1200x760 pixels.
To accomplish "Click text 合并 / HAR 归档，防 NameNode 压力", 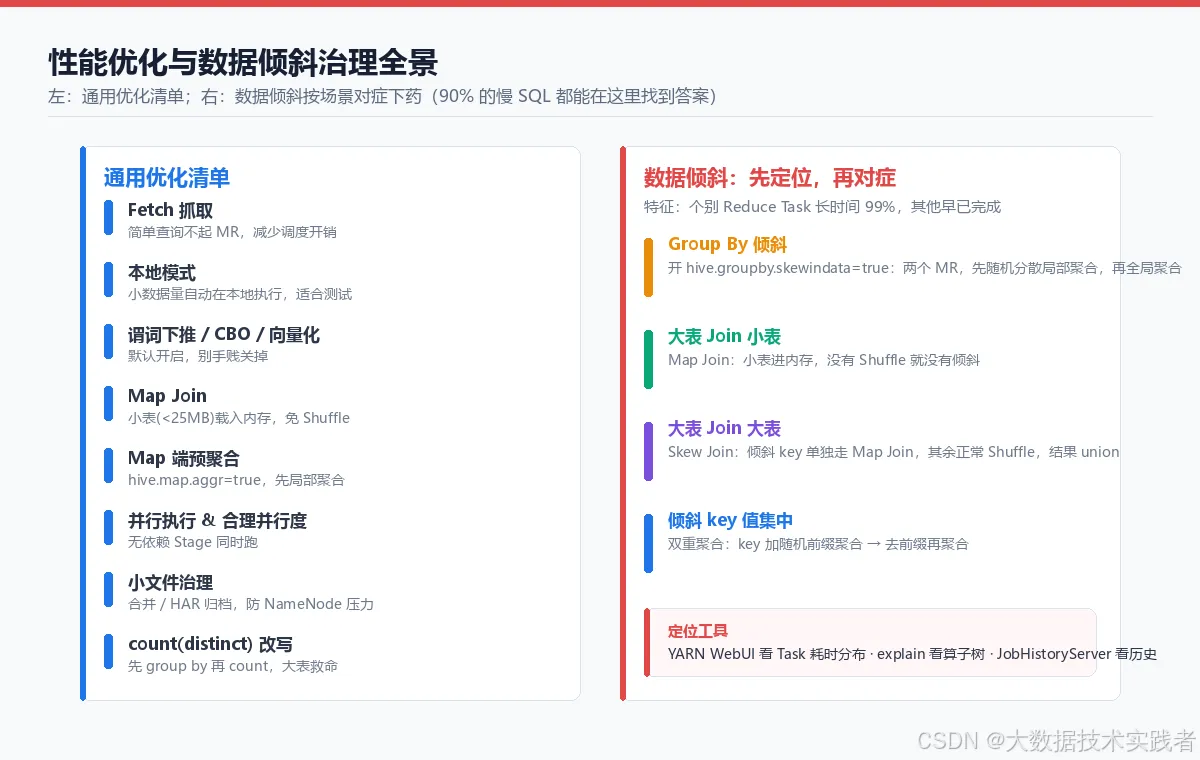I will (251, 604).
